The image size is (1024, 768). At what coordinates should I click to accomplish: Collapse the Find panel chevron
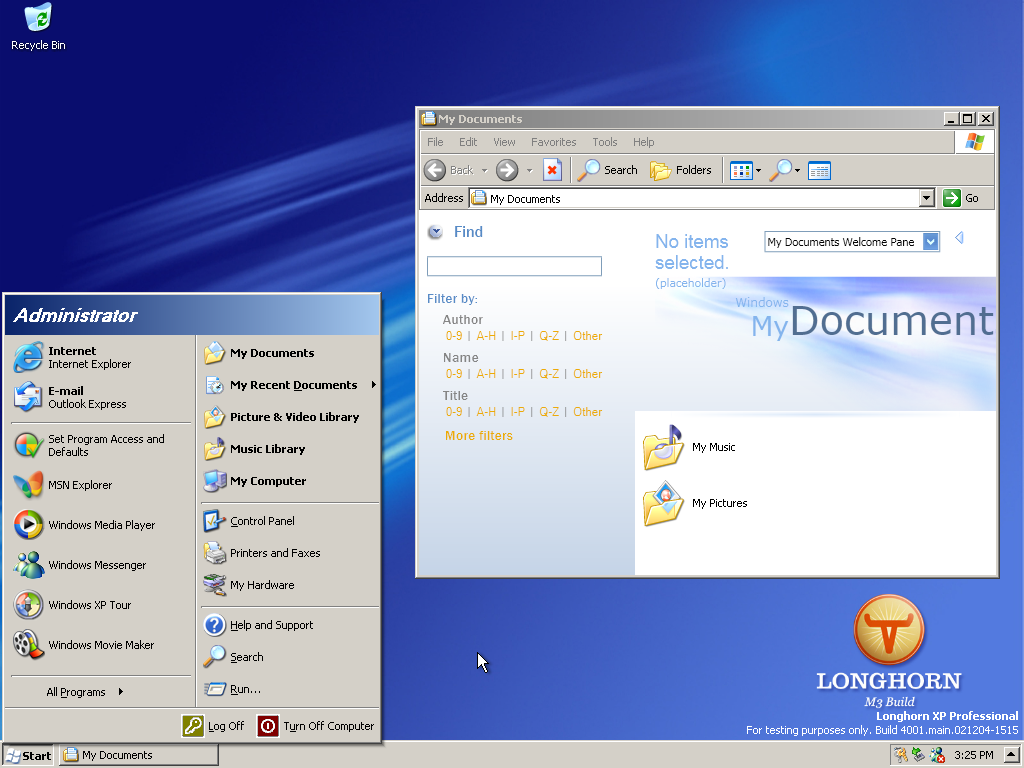(435, 233)
